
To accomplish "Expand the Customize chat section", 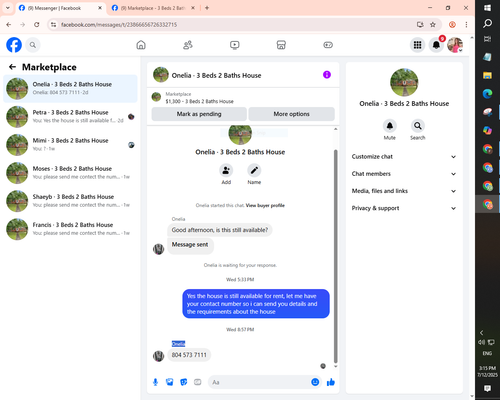I will [x=404, y=157].
